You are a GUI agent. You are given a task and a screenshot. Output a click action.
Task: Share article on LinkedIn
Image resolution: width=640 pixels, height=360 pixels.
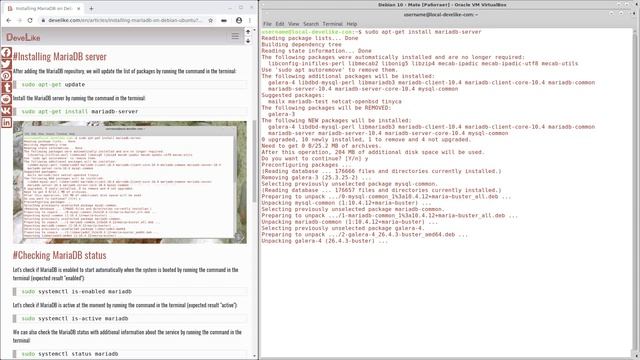[6, 122]
